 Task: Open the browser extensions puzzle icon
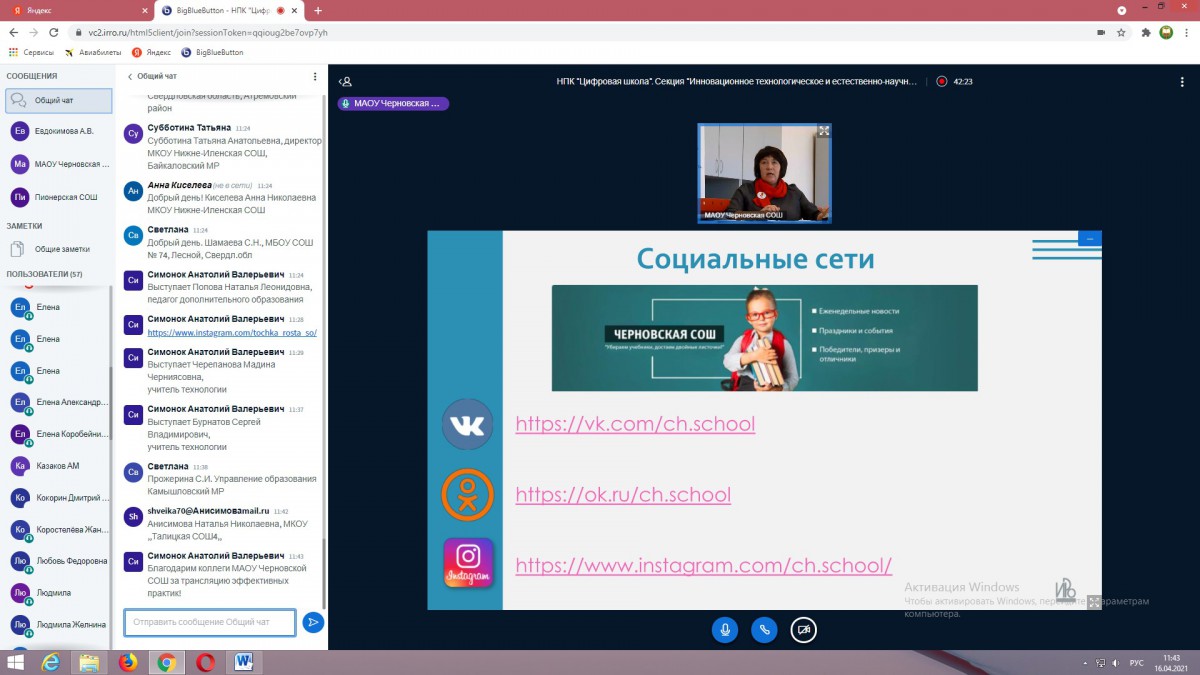pyautogui.click(x=1146, y=32)
